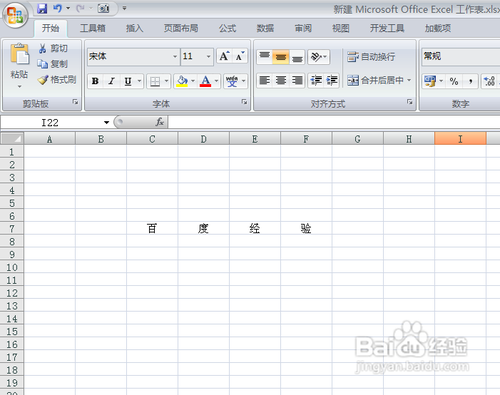This screenshot has height=395, width=500.
Task: Click the 剪切 cut button
Action: (x=53, y=48)
